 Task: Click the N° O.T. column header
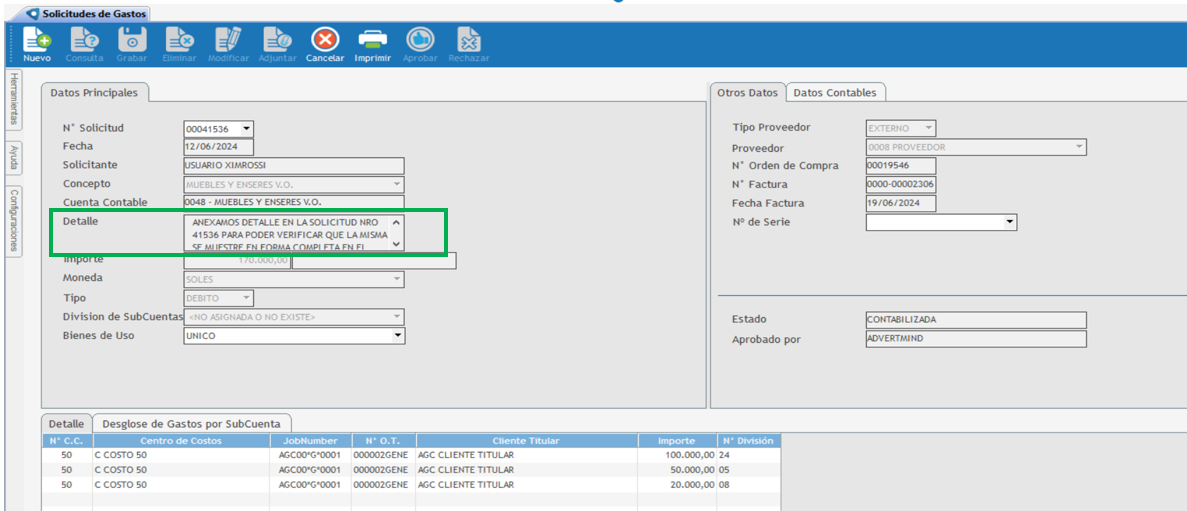pyautogui.click(x=384, y=441)
